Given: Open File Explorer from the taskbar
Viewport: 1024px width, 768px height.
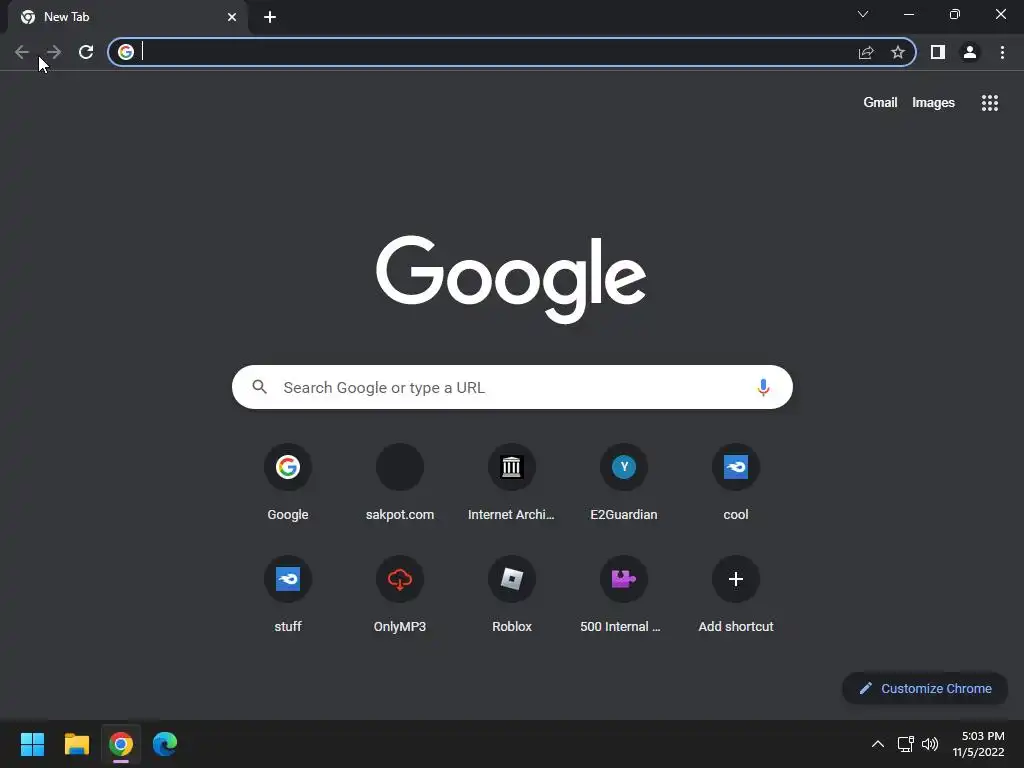Looking at the screenshot, I should pyautogui.click(x=76, y=744).
